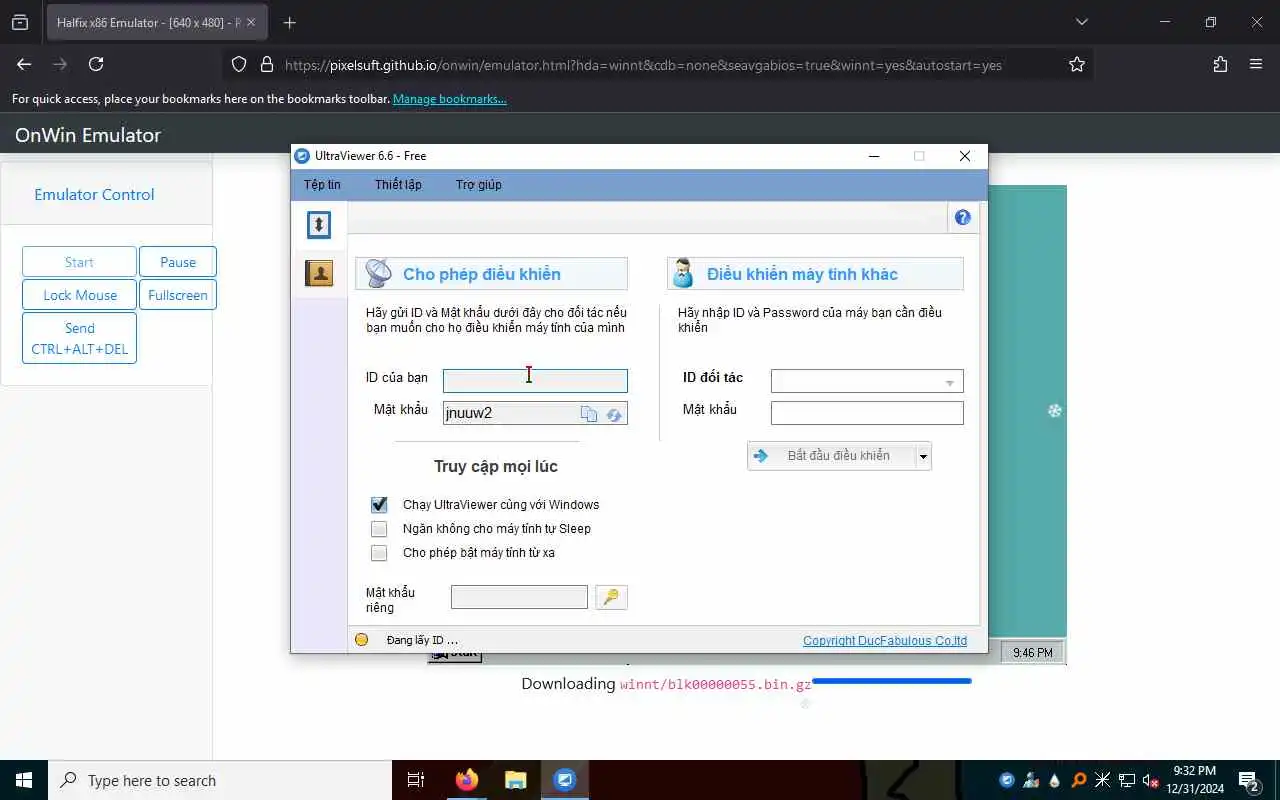Open the Windows Start menu

coord(24,780)
